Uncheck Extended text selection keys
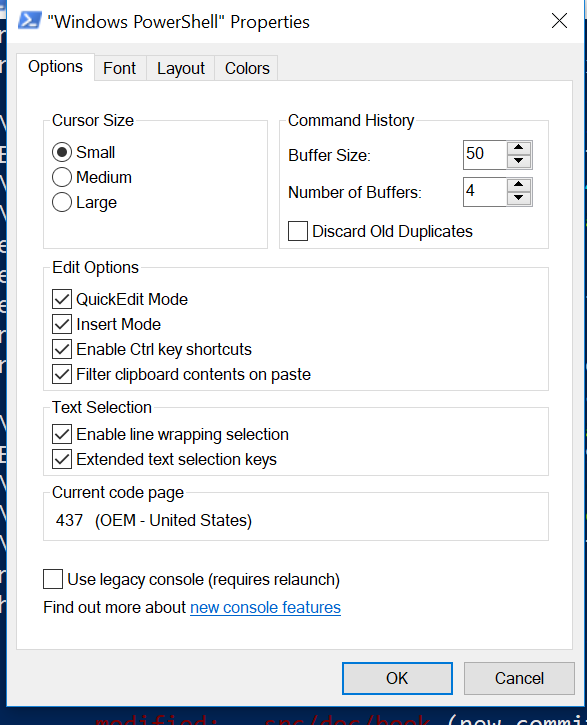 (x=62, y=459)
